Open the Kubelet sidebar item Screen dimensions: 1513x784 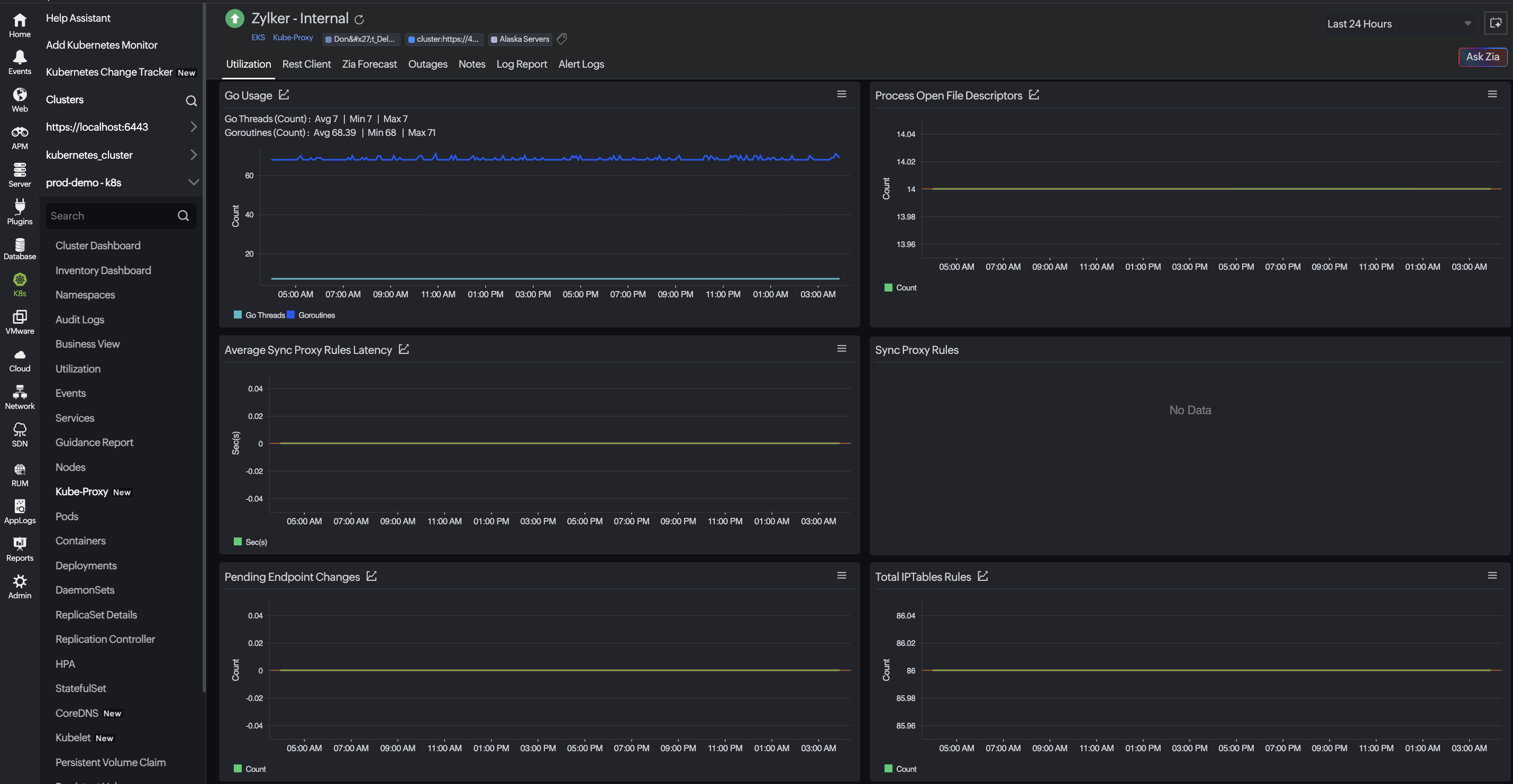pyautogui.click(x=73, y=737)
